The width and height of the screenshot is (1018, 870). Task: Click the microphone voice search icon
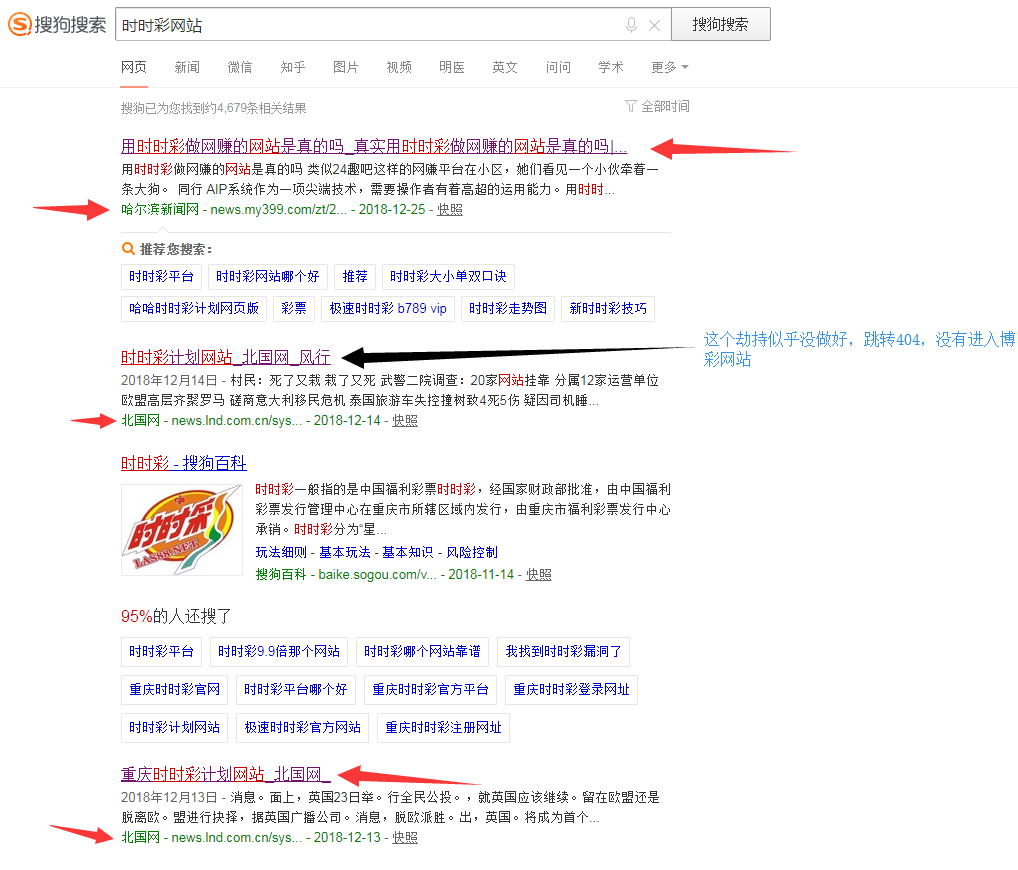coord(631,25)
